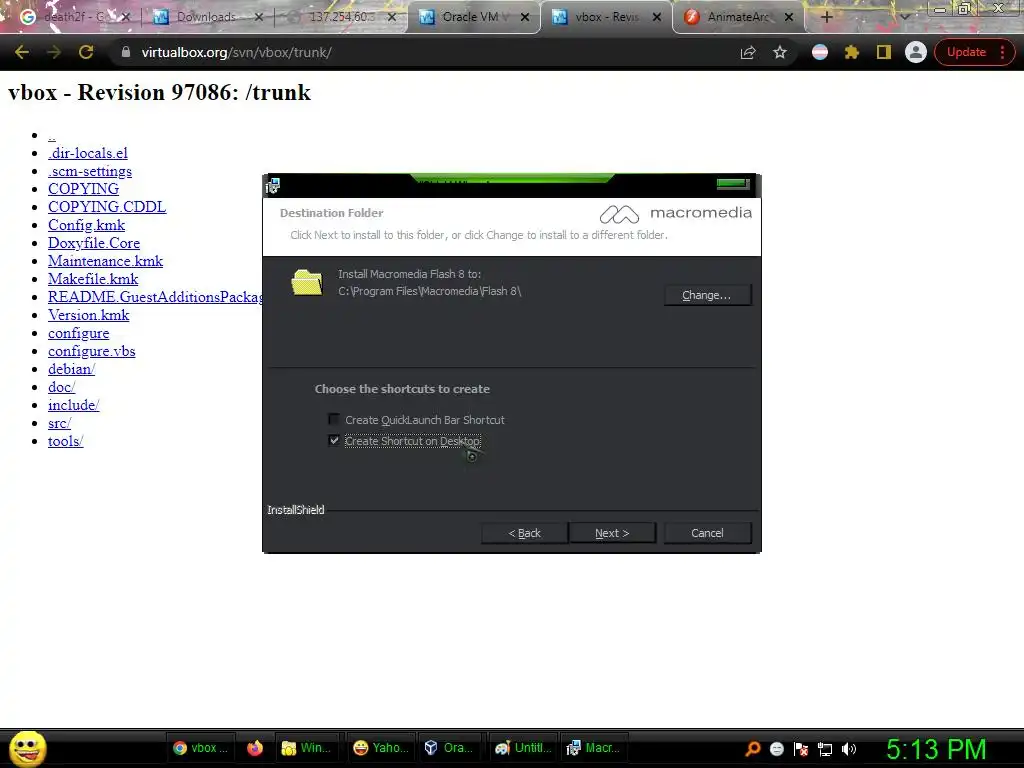Open the debian/ directory link

pos(71,369)
